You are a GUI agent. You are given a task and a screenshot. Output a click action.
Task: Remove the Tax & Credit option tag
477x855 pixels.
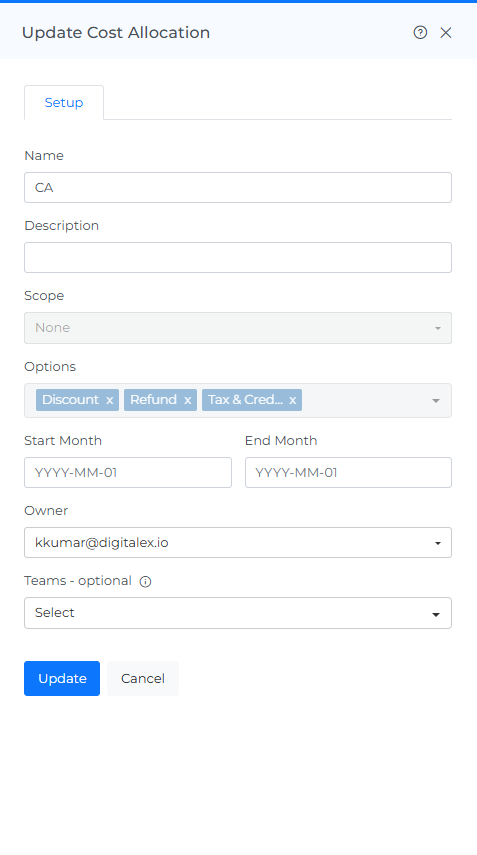(x=293, y=400)
